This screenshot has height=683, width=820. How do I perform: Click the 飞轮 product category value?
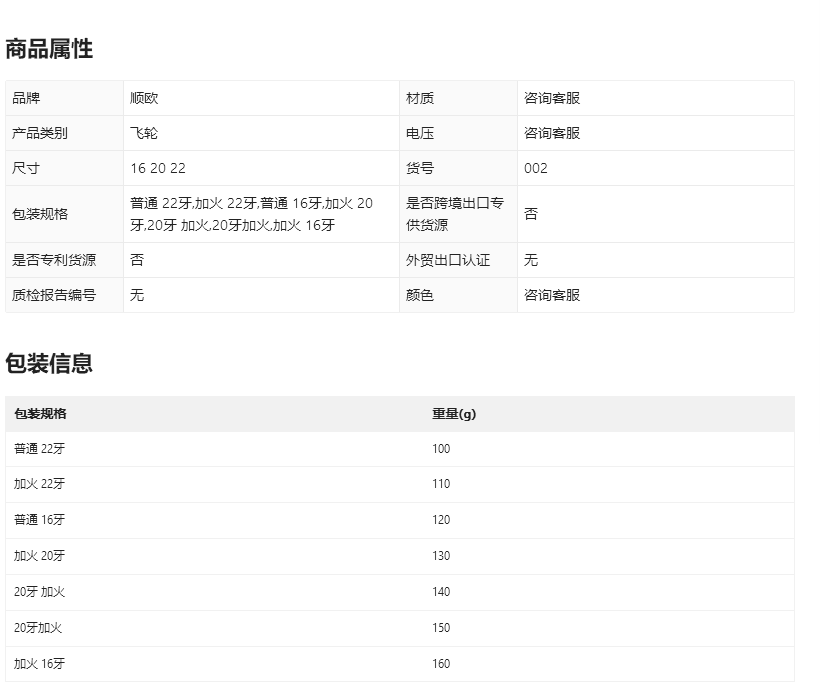(x=144, y=133)
